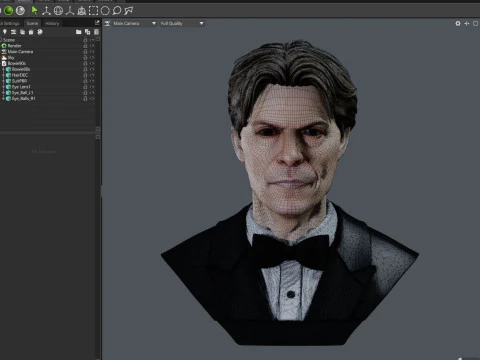Click the gray sphere icon in toolbar

[20, 11]
